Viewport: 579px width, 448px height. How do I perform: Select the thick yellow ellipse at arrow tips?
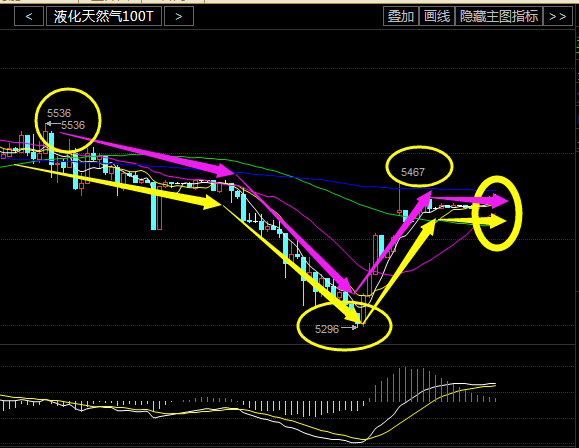497,213
